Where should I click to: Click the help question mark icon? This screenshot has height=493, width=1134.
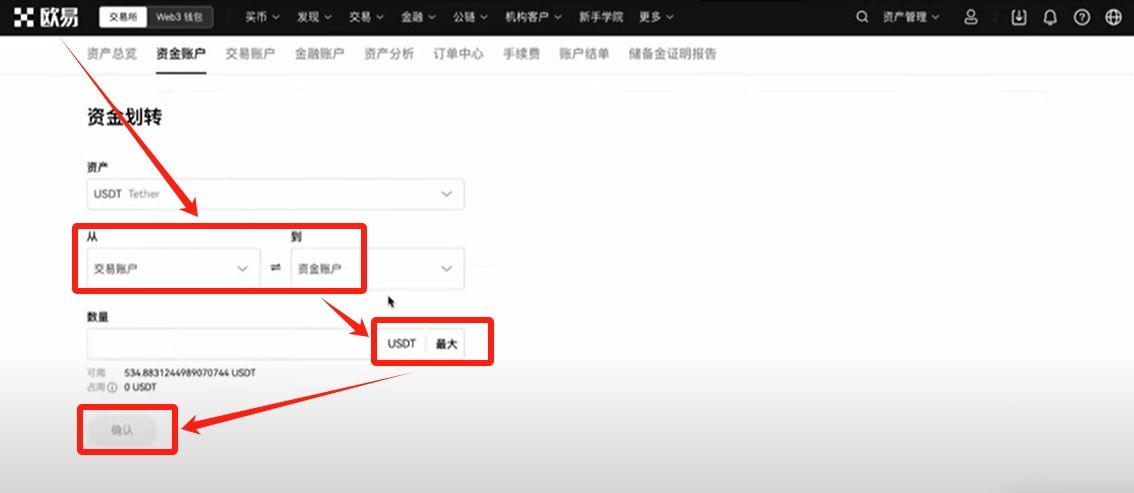click(x=1081, y=17)
